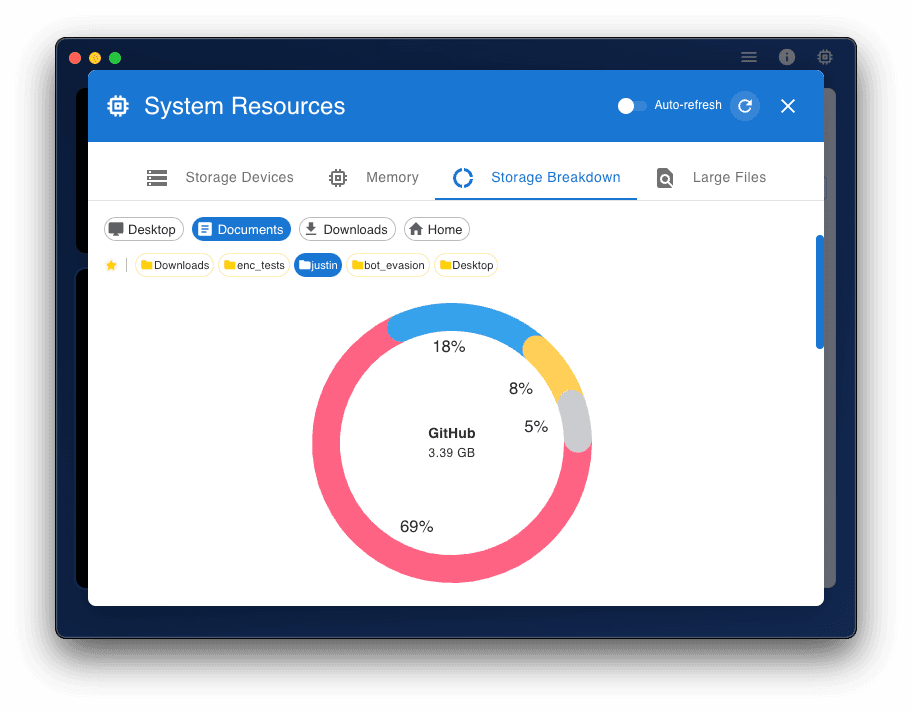912x712 pixels.
Task: Click the magnifier icon on the Large Files tab
Action: click(x=665, y=177)
